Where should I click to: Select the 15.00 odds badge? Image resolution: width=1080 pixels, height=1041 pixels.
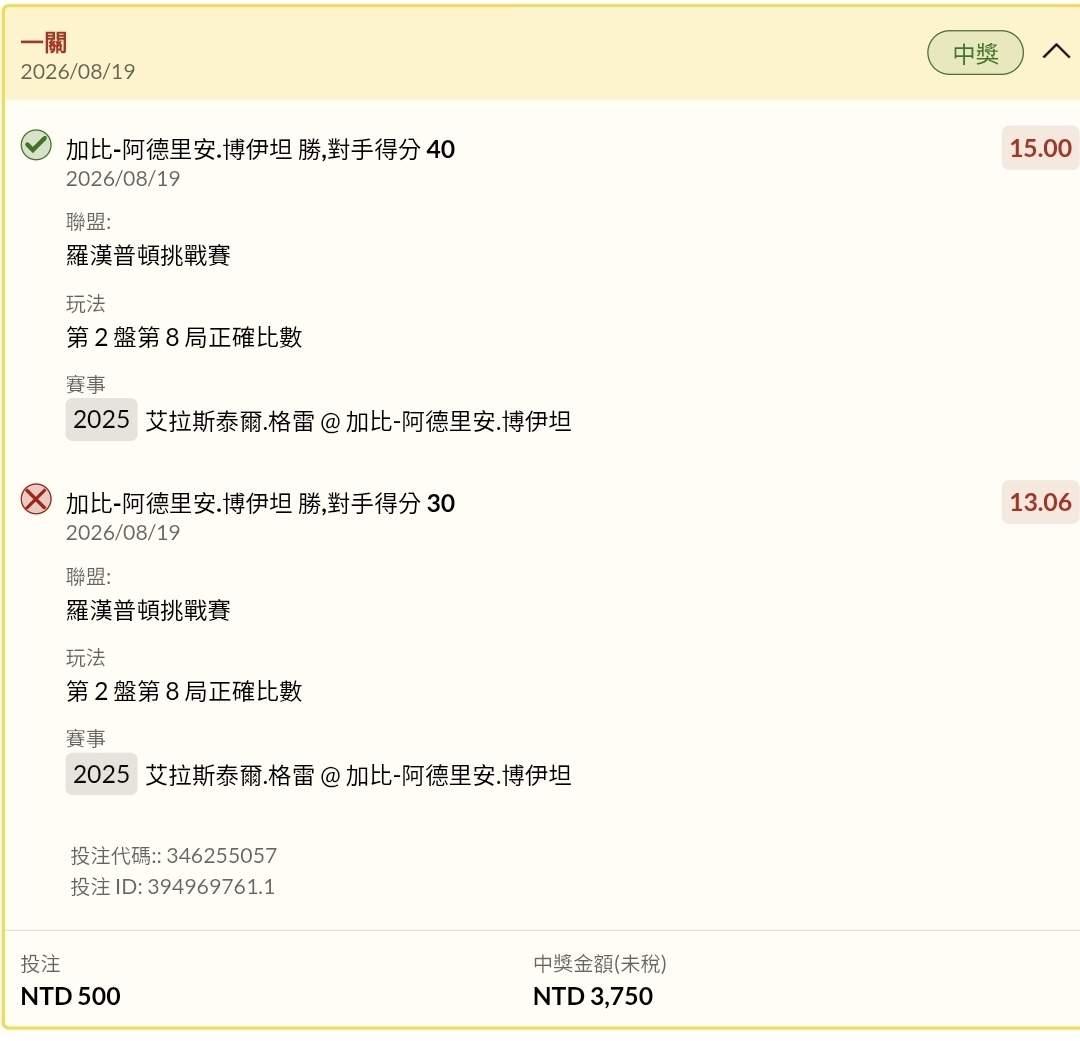[x=1039, y=148]
